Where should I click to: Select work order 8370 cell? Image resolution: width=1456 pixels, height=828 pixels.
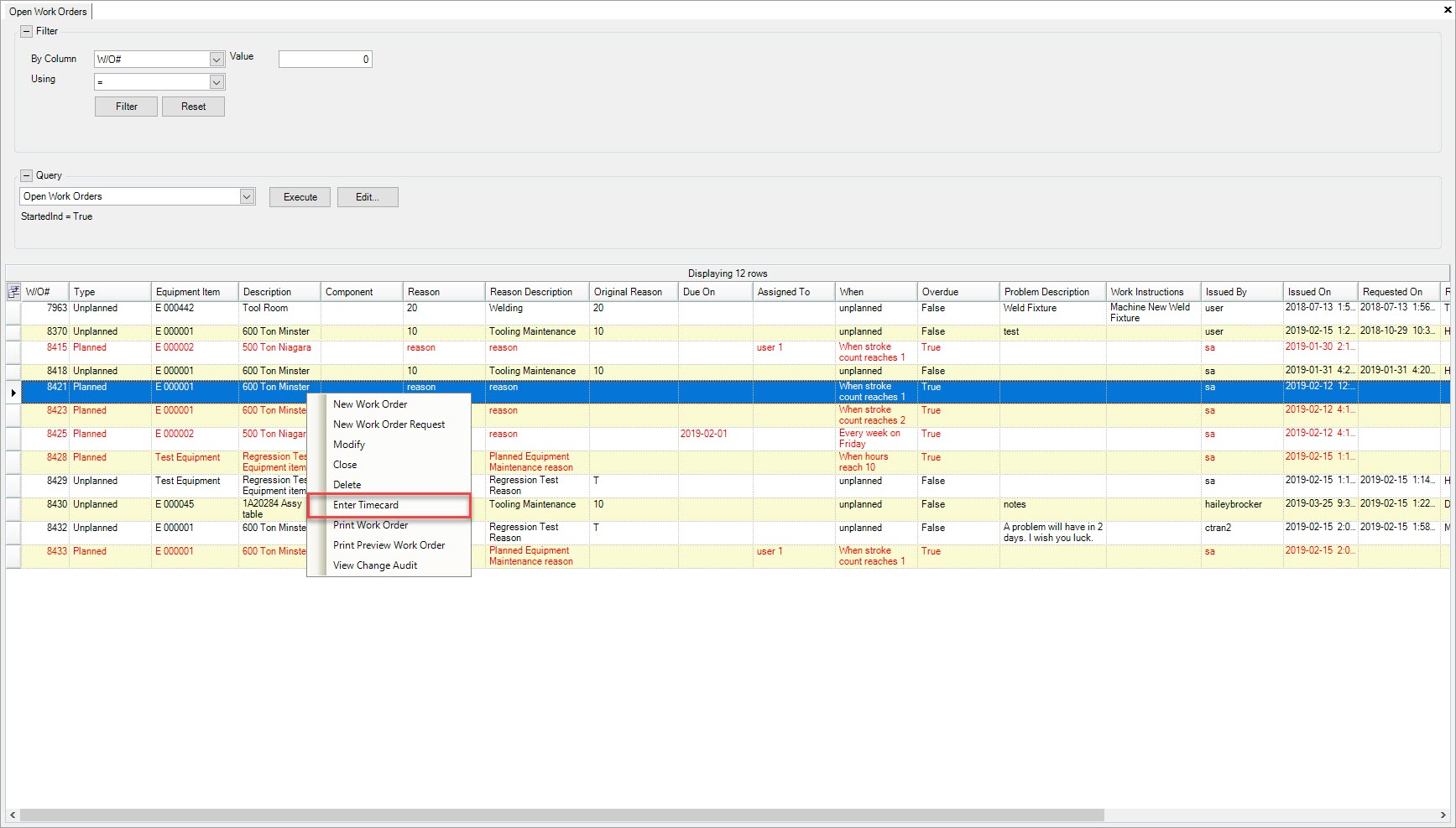click(44, 331)
